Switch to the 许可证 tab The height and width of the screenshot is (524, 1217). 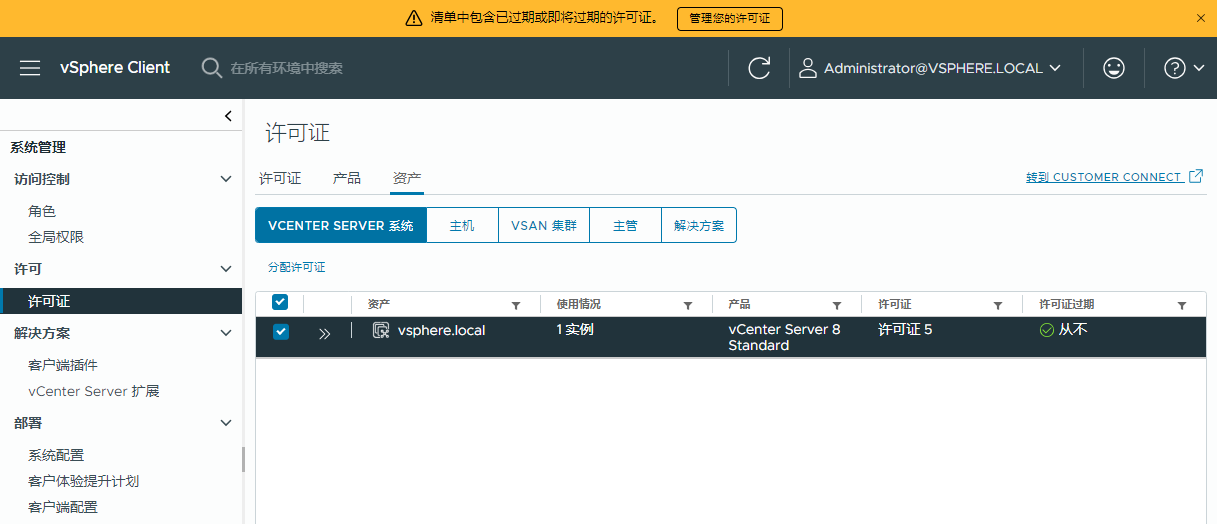pyautogui.click(x=280, y=177)
